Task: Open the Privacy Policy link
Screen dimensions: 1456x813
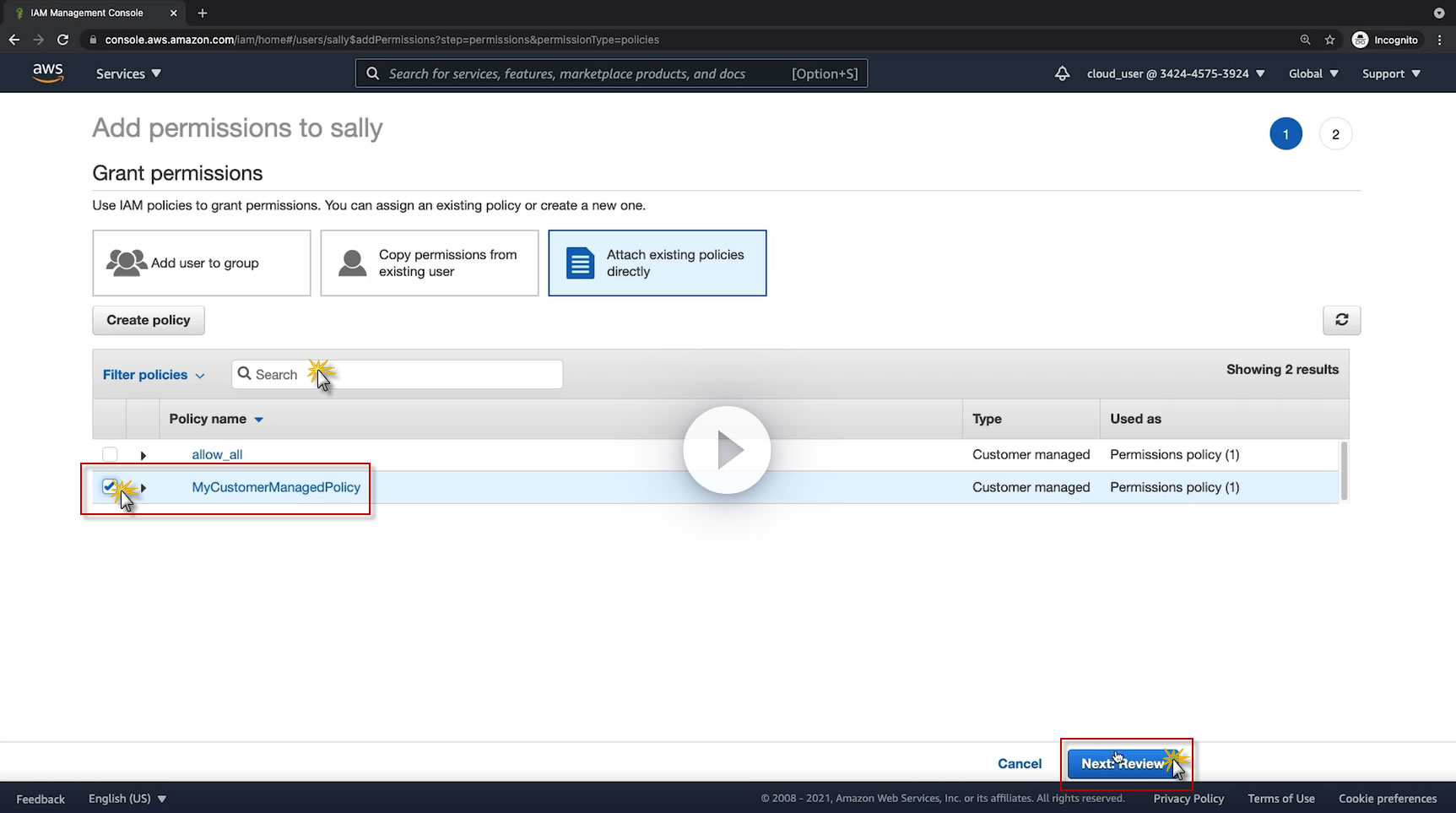Action: [1188, 799]
